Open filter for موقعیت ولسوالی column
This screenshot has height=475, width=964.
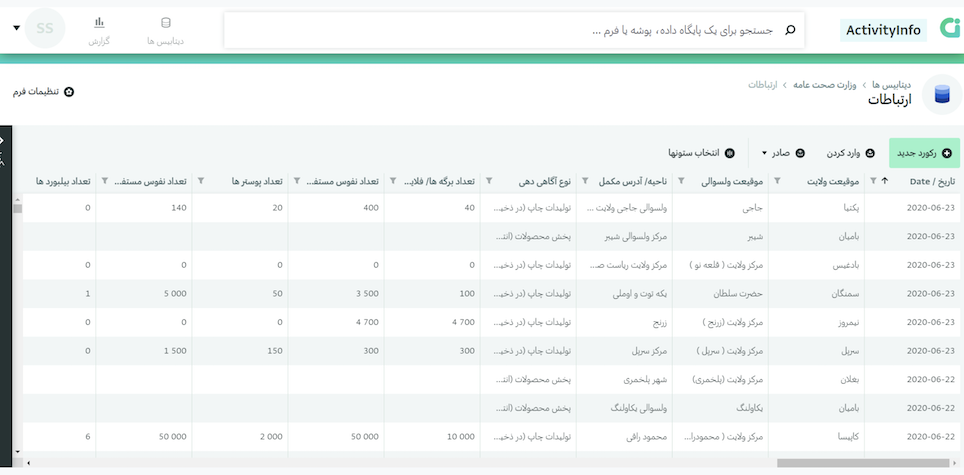[681, 181]
